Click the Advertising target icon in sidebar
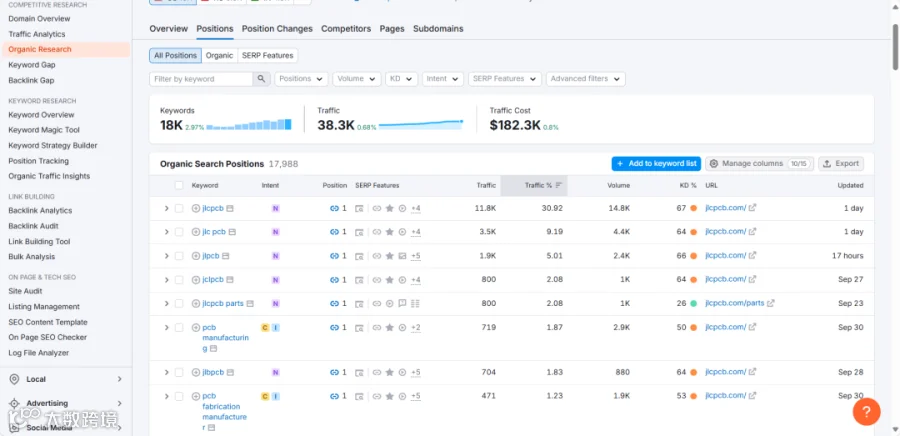The image size is (900, 436). click(14, 403)
